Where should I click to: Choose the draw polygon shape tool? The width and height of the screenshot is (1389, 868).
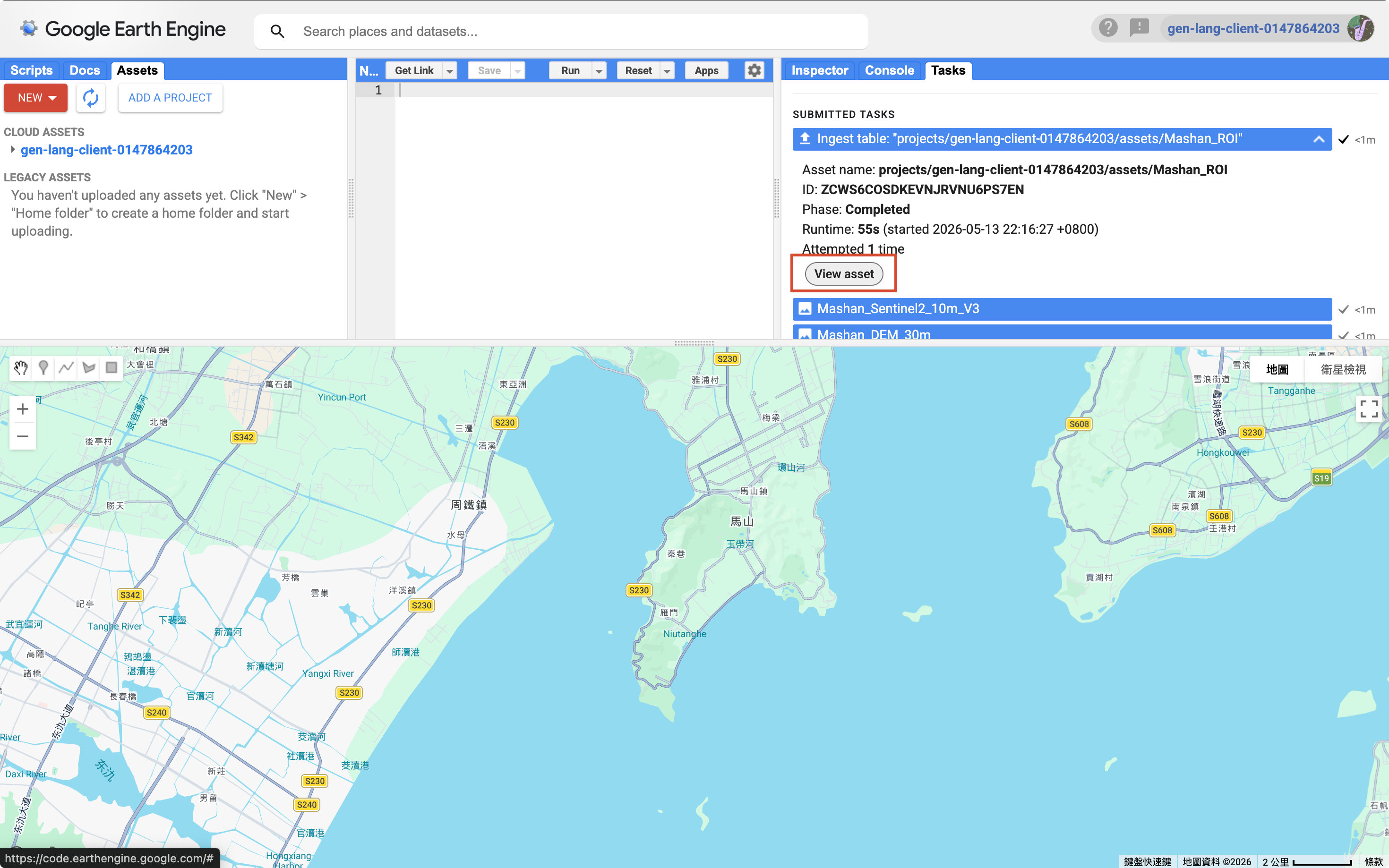(x=89, y=367)
